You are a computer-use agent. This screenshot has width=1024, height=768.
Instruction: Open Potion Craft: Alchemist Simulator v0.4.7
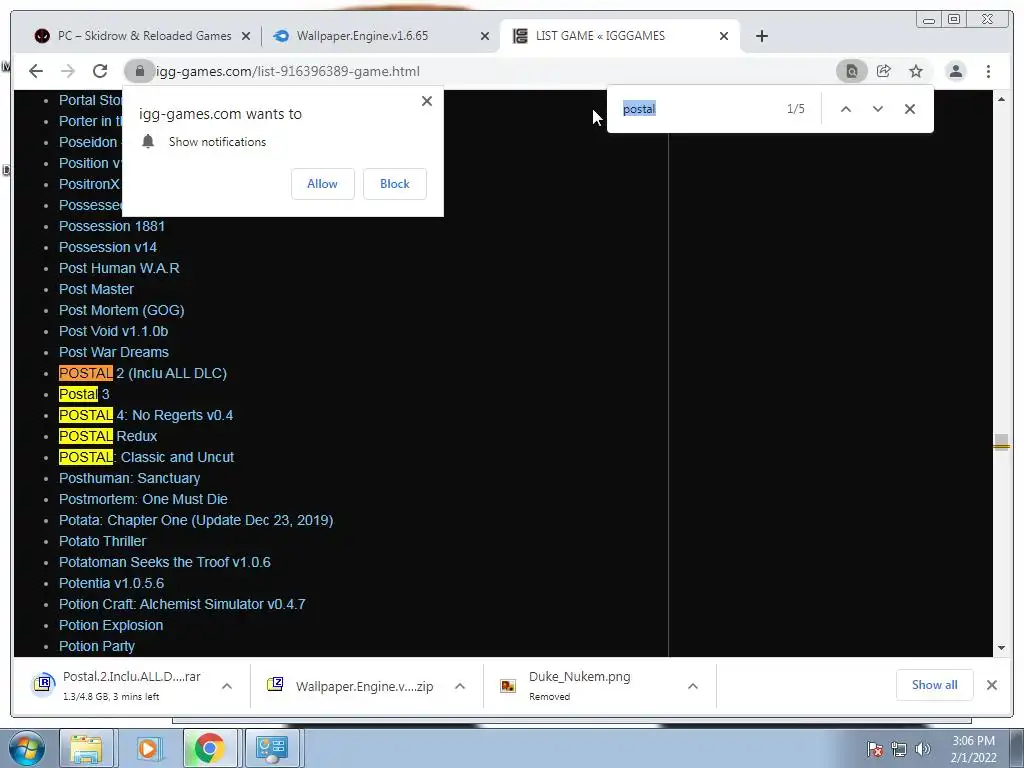coord(182,604)
